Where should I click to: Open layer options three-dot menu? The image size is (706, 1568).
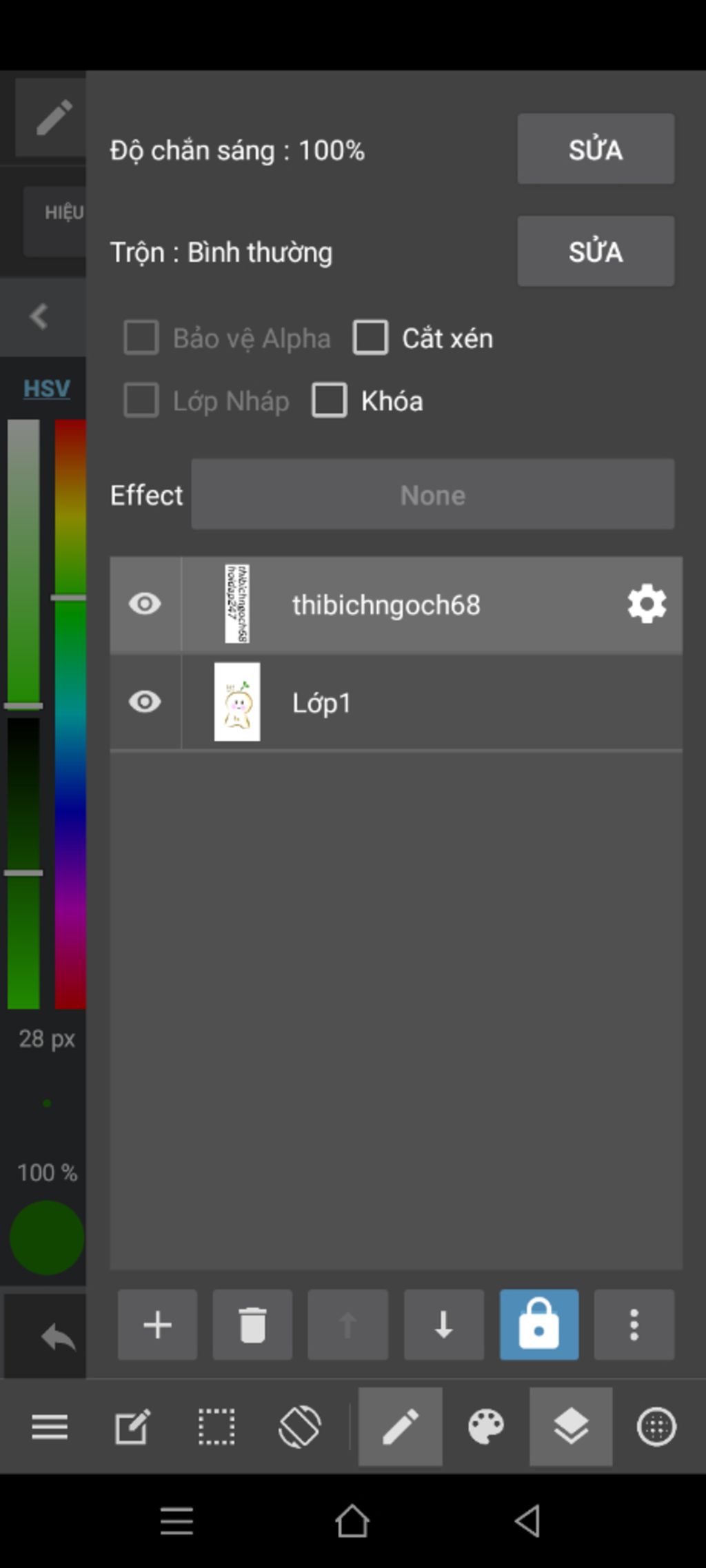coord(634,1324)
